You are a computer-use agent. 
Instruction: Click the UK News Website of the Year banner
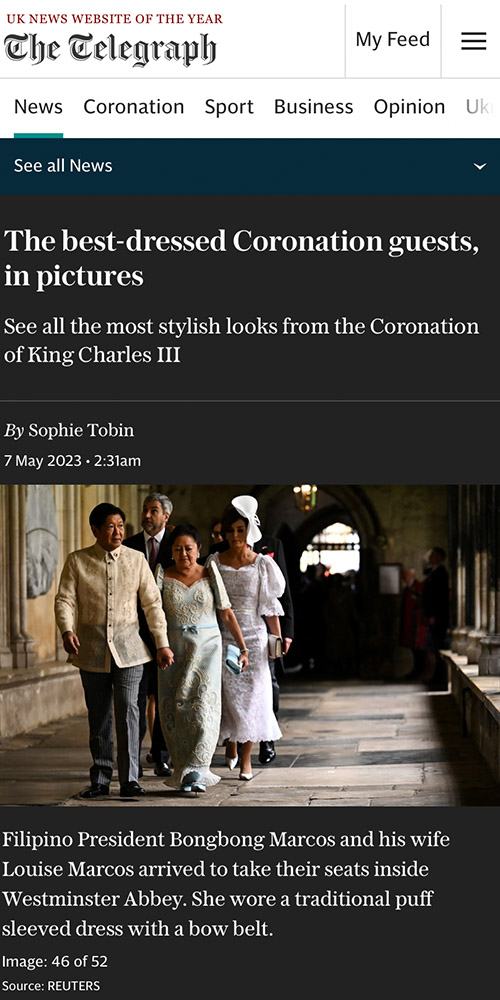tap(114, 18)
